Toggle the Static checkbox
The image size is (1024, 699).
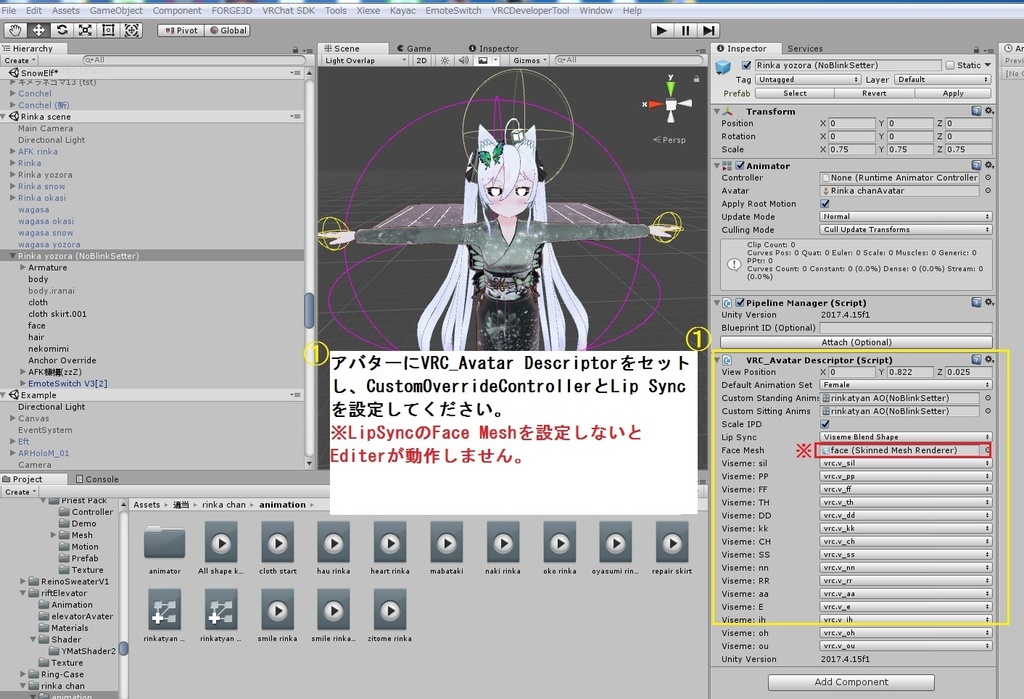pyautogui.click(x=950, y=65)
